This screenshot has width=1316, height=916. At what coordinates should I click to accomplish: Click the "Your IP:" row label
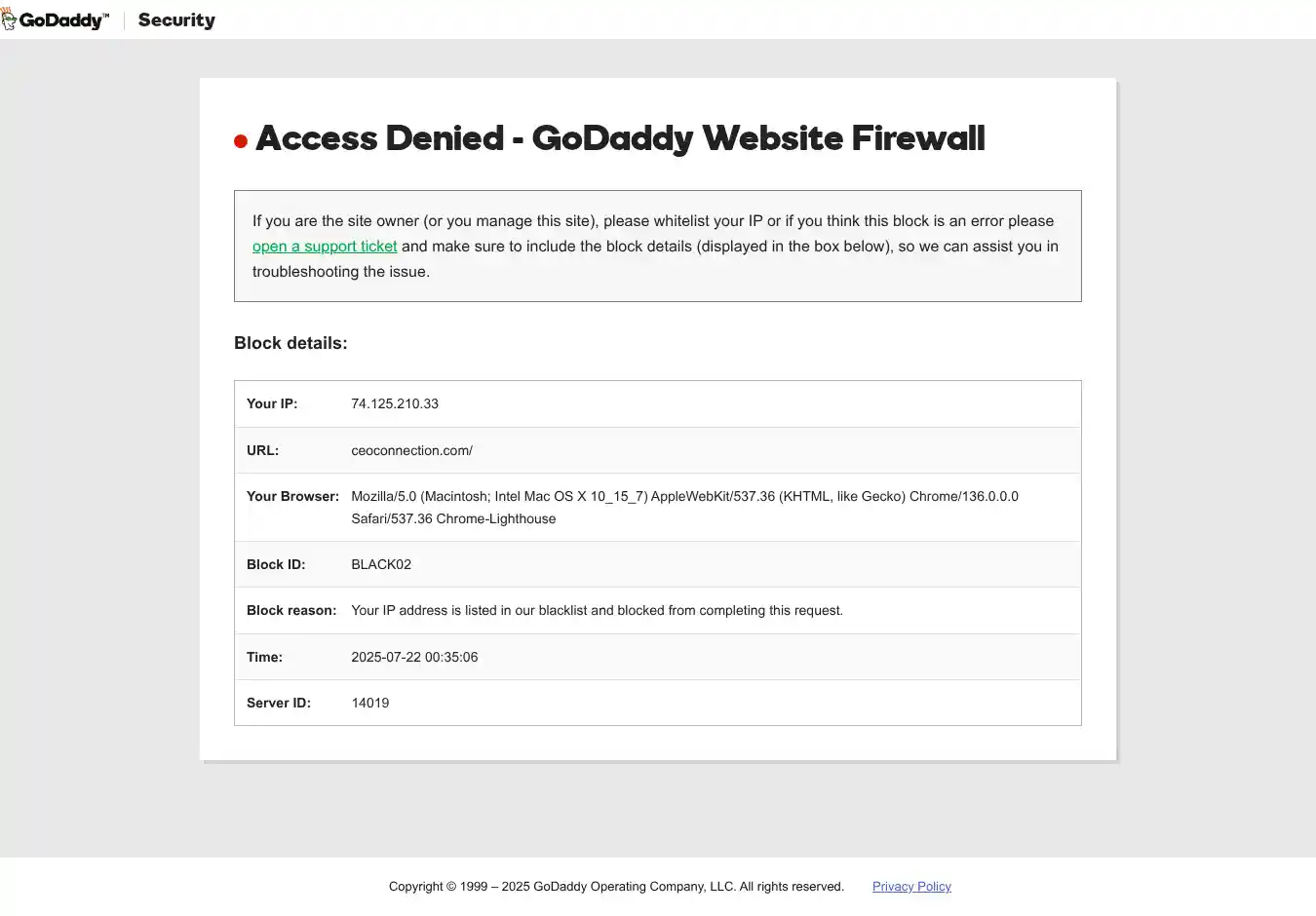pos(272,403)
